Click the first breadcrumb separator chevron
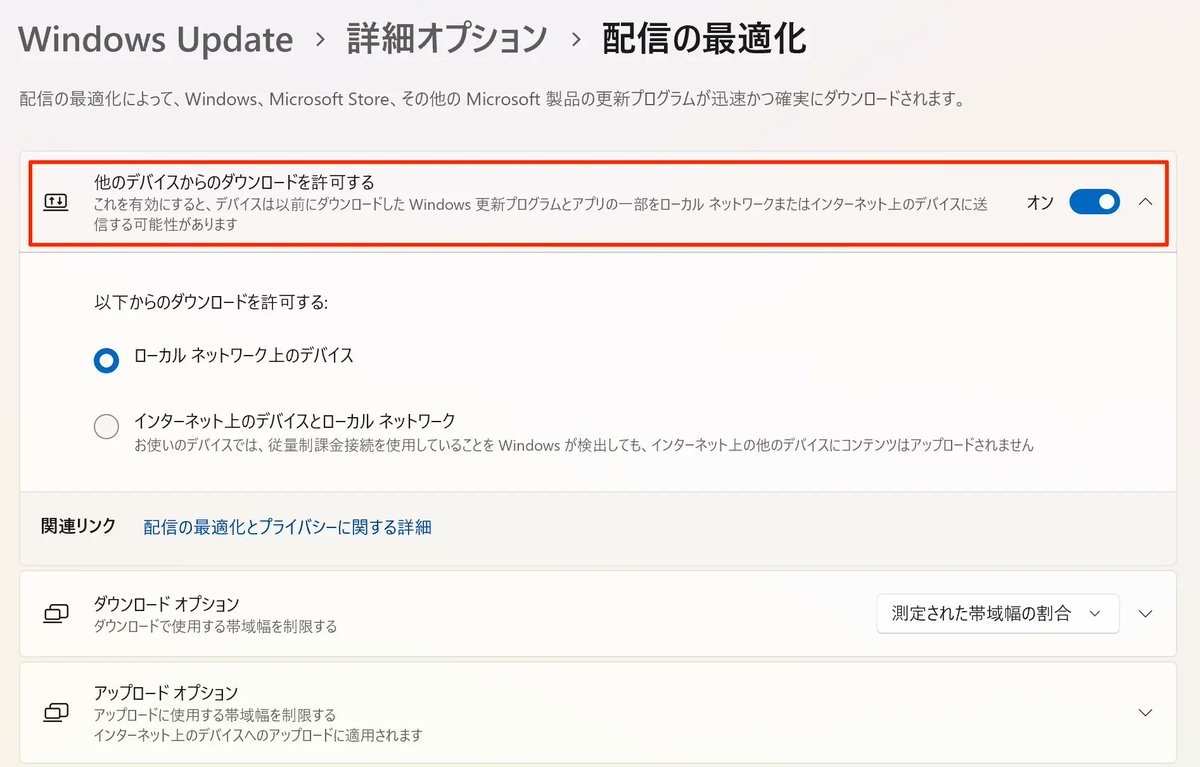 click(320, 41)
